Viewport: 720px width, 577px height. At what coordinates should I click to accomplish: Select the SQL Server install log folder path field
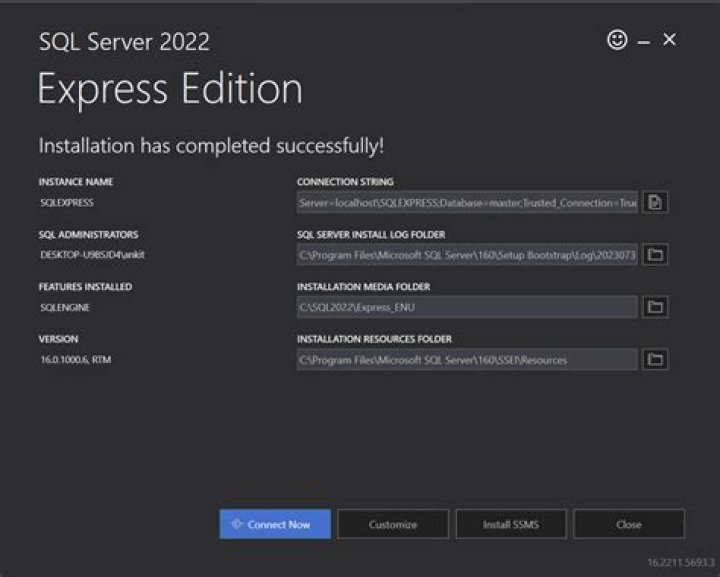point(466,255)
